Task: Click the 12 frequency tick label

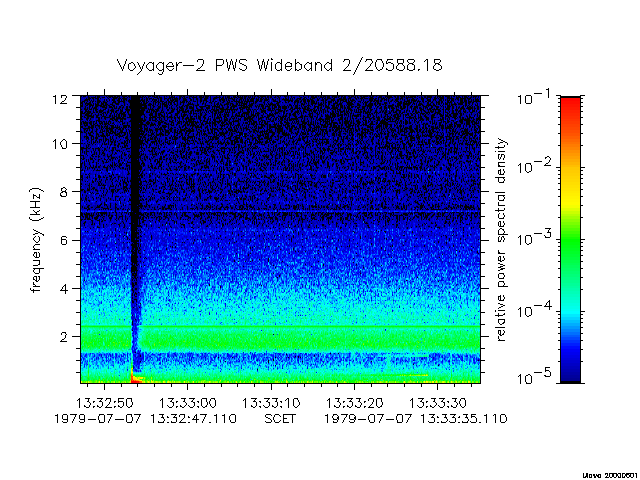Action: (60, 99)
